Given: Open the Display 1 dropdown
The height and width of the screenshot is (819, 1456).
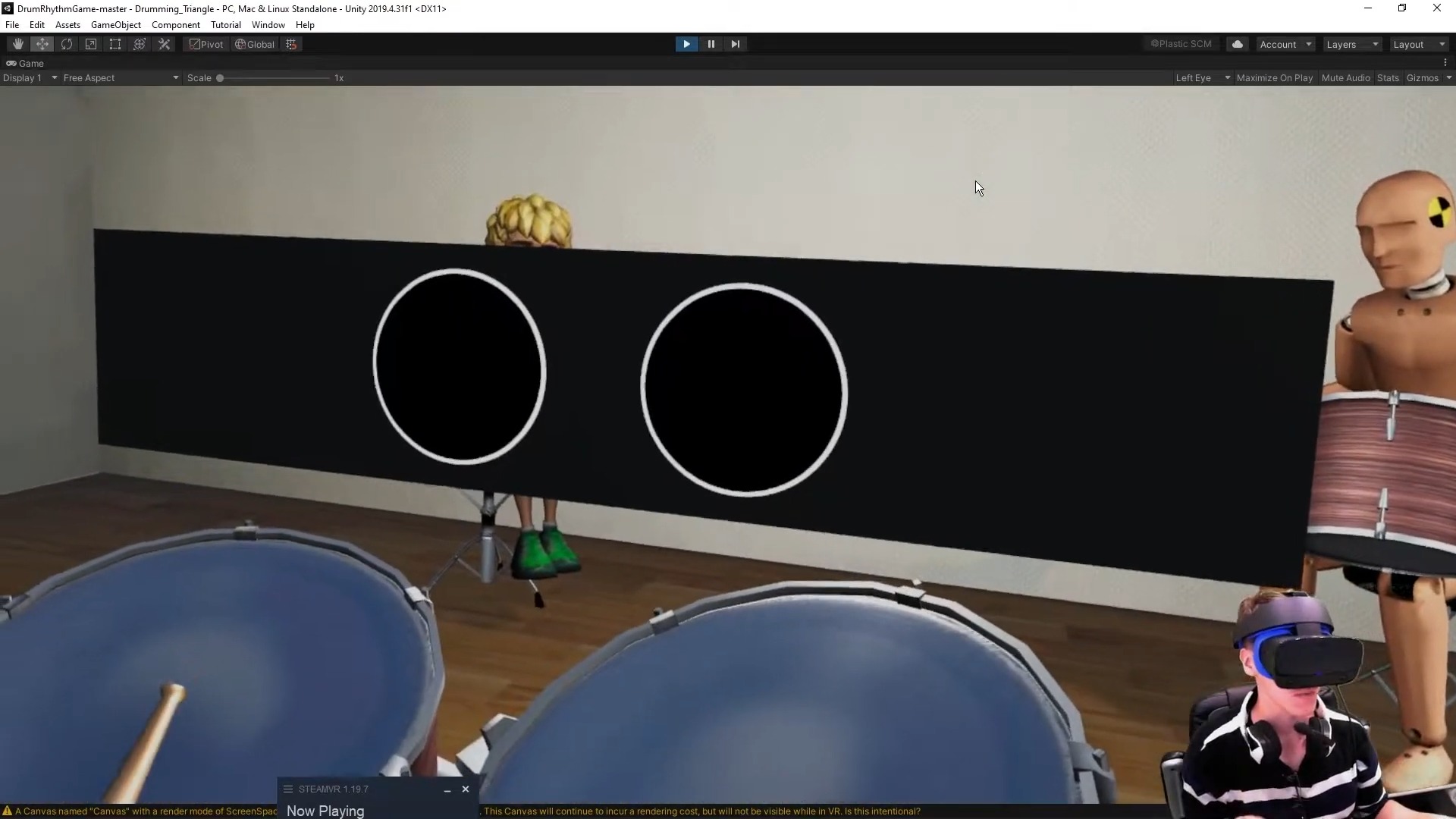Looking at the screenshot, I should [x=30, y=77].
